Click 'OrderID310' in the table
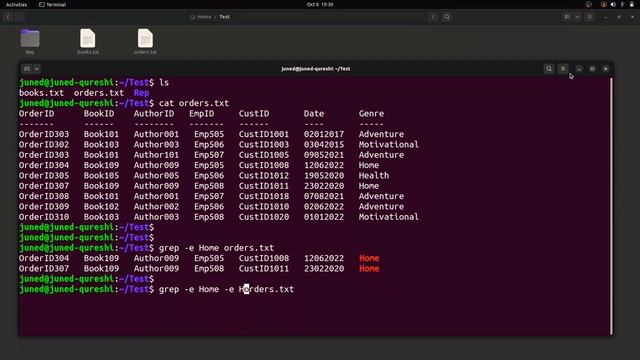 [x=44, y=217]
